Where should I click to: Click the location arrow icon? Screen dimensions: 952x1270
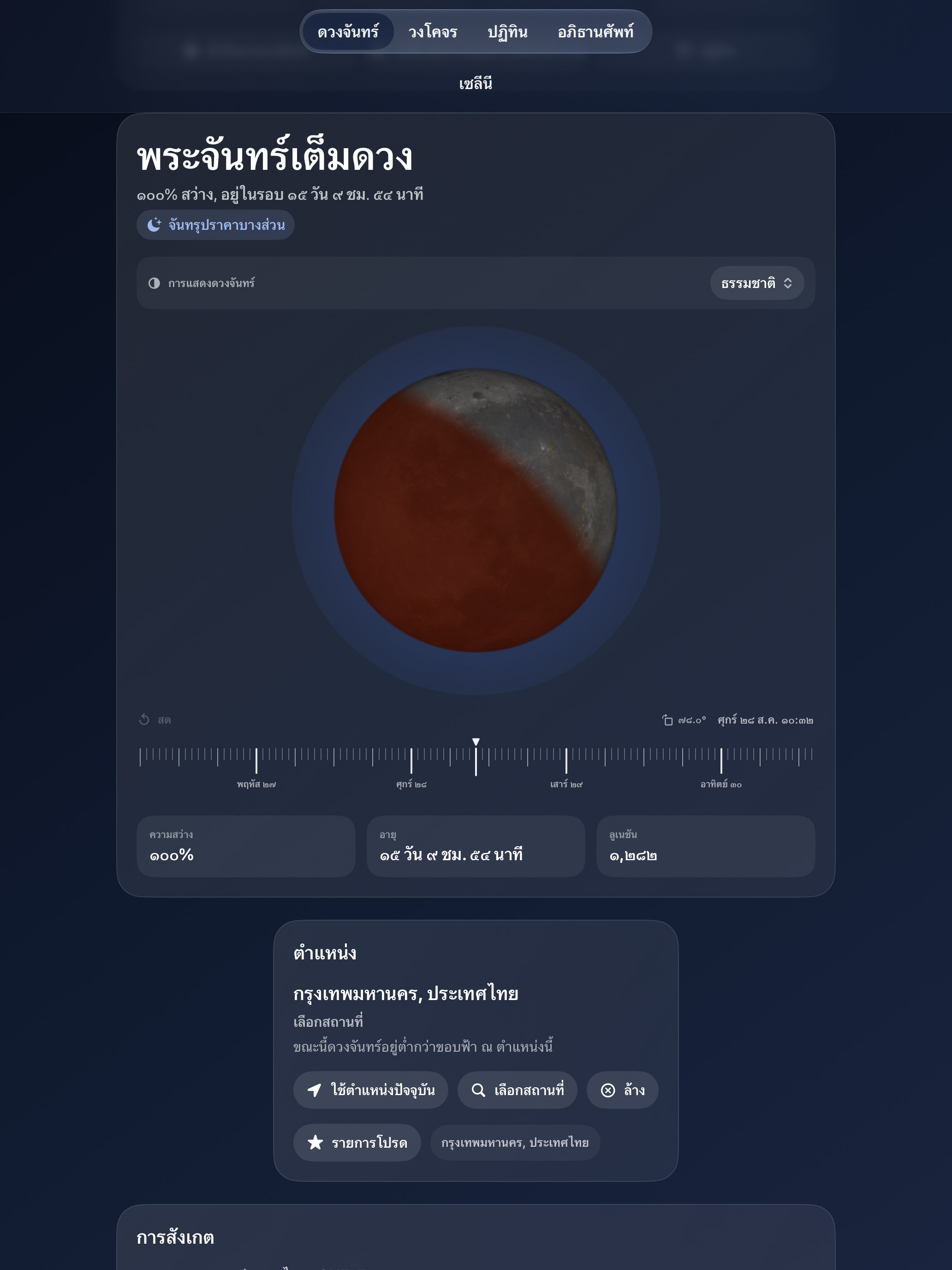pyautogui.click(x=314, y=1090)
